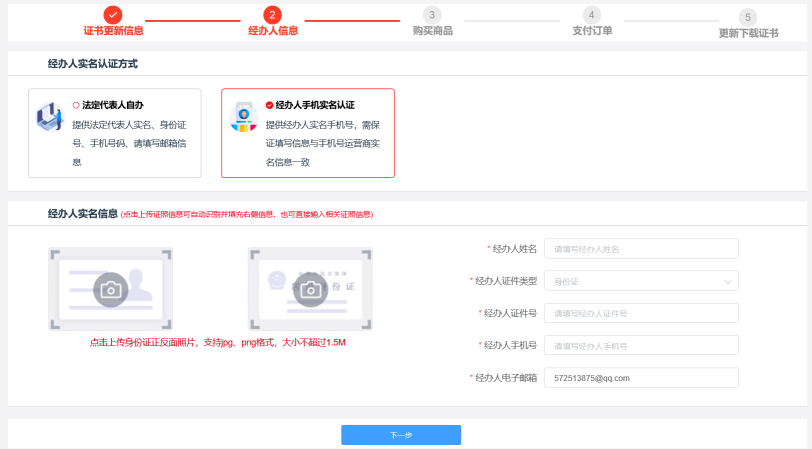The width and height of the screenshot is (812, 449).
Task: Click the 经办人证件类型 field label
Action: tap(506, 281)
